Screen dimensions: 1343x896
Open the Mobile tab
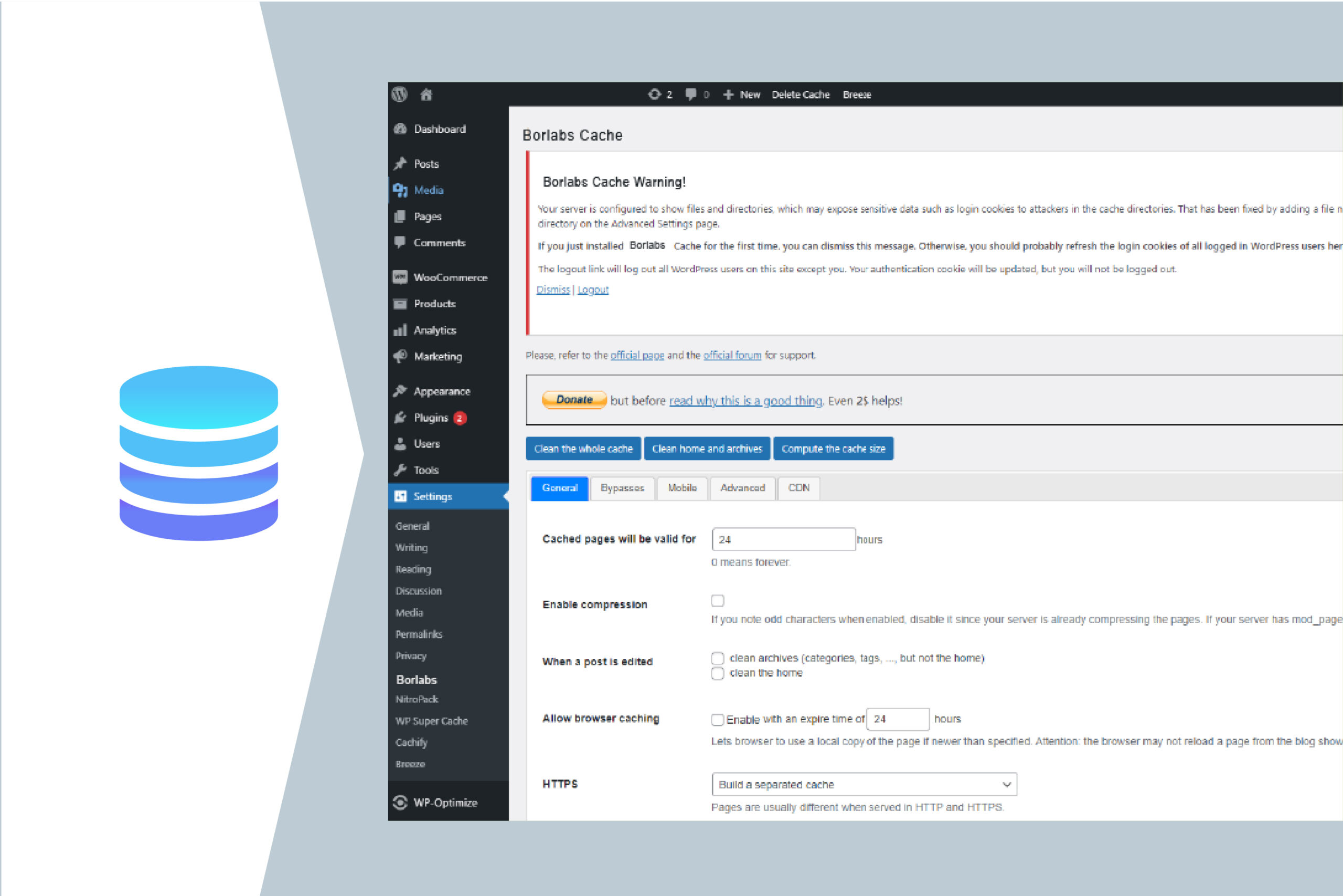[x=683, y=488]
